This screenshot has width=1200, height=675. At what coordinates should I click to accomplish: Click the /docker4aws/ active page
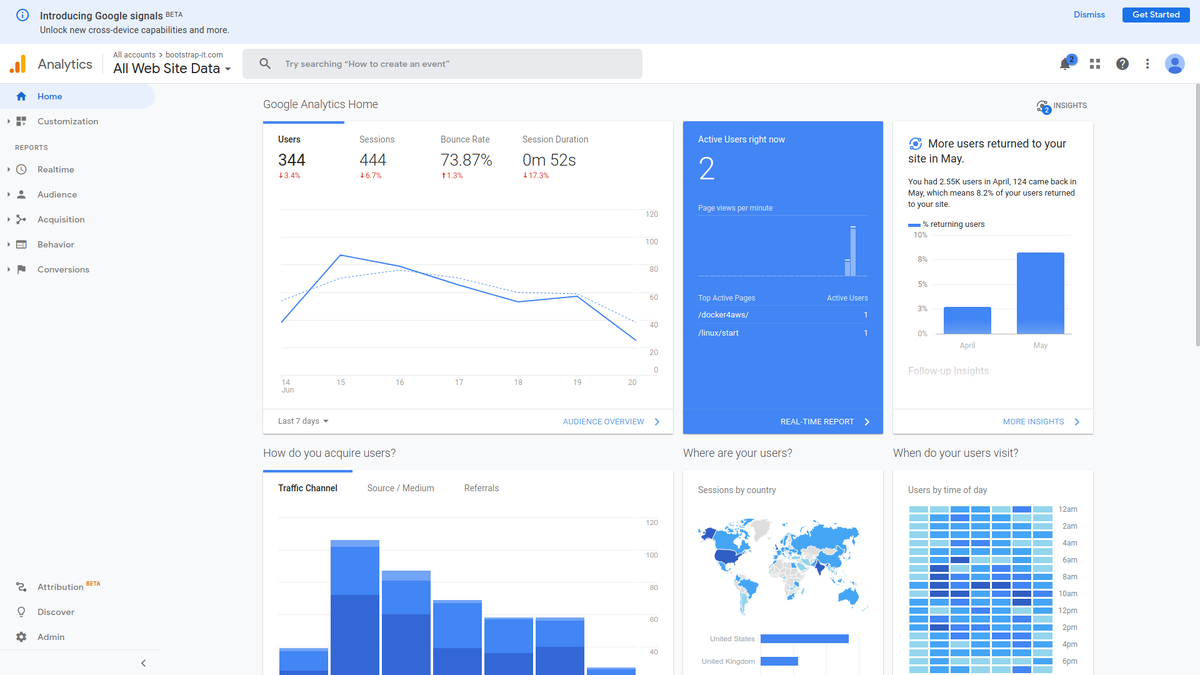723,315
